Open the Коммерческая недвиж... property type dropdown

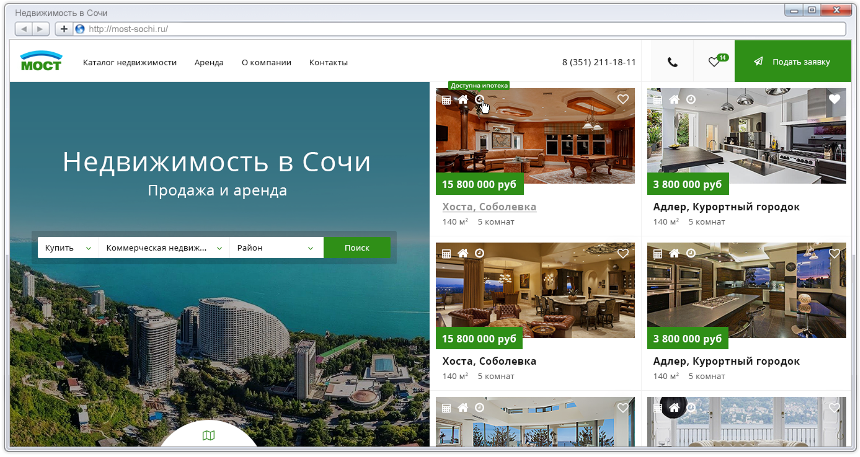(164, 248)
